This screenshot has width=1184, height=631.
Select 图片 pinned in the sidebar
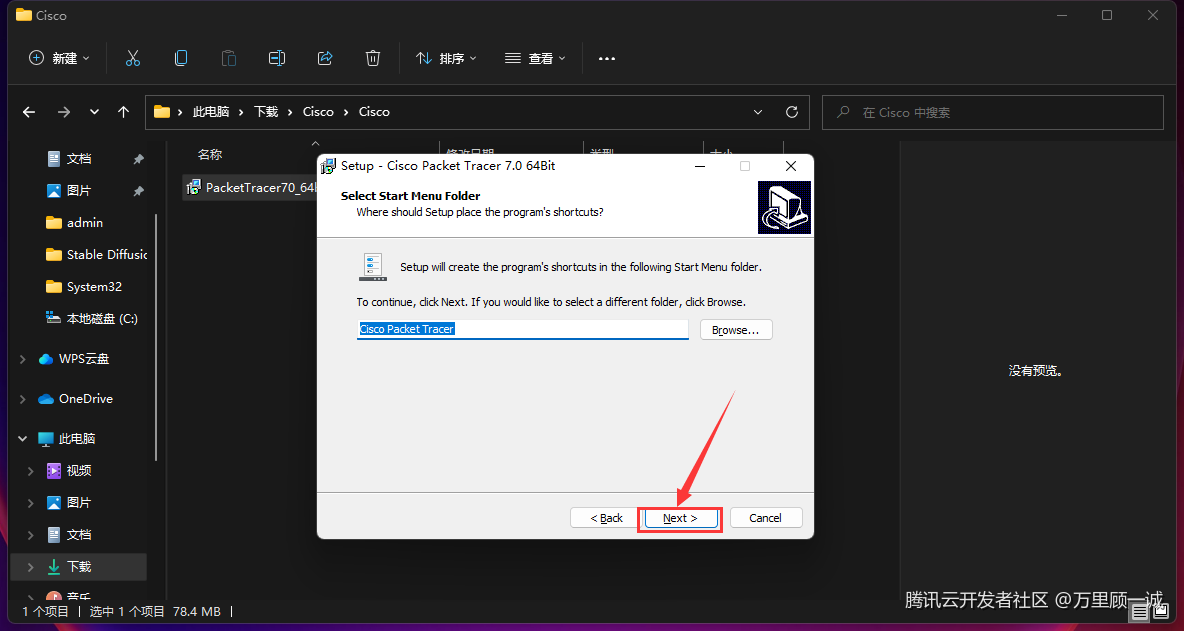(79, 191)
